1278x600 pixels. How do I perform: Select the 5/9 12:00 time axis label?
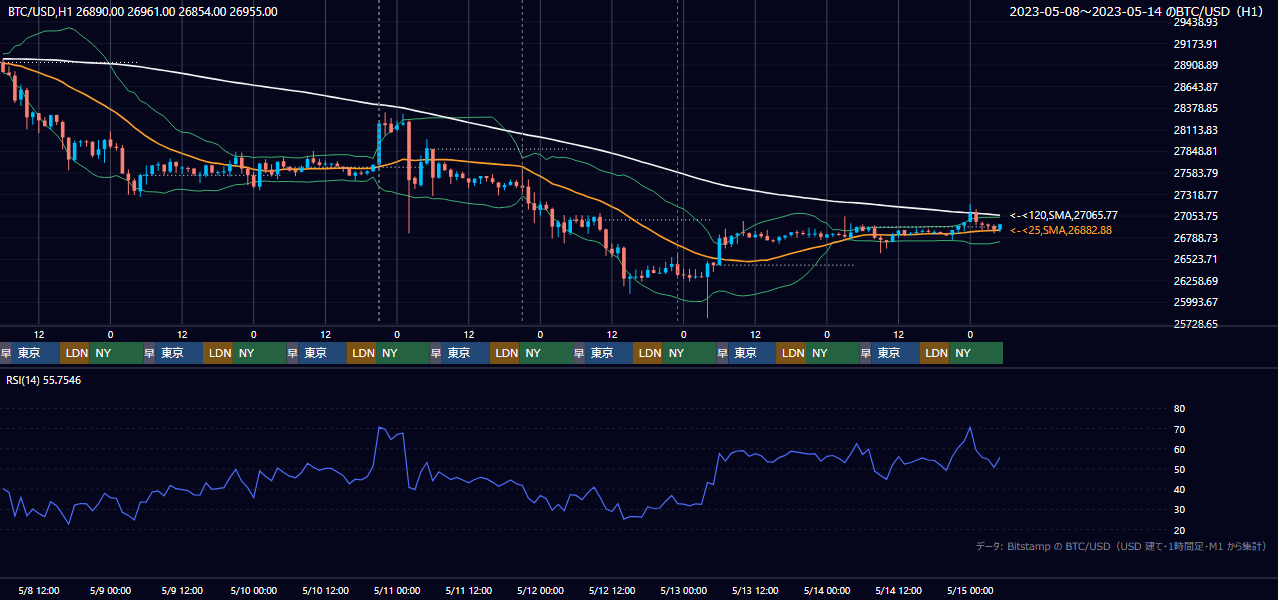click(182, 590)
